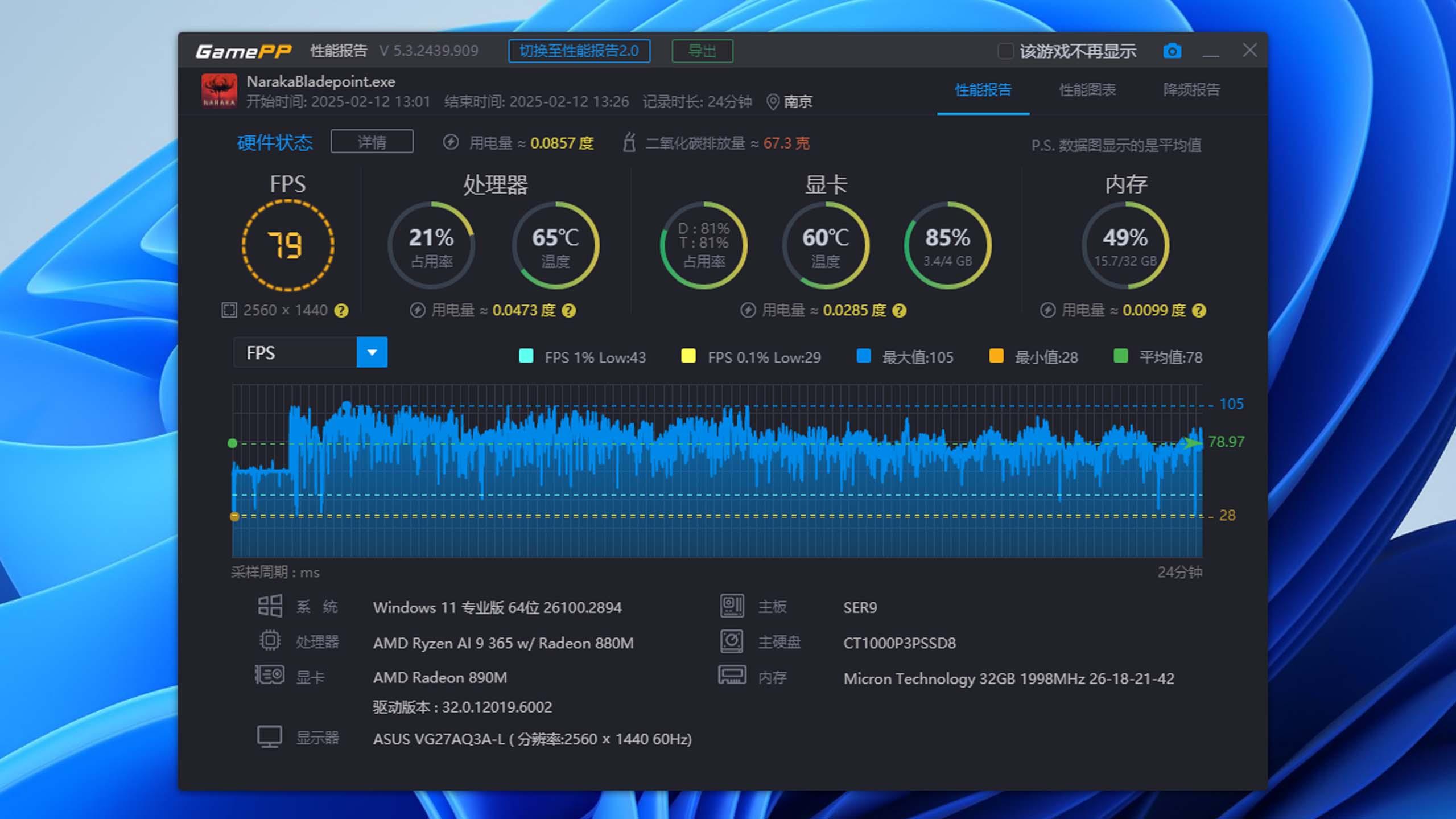The image size is (1456, 819).
Task: Click the Micron Technology 32GB memory text
Action: 1009,678
